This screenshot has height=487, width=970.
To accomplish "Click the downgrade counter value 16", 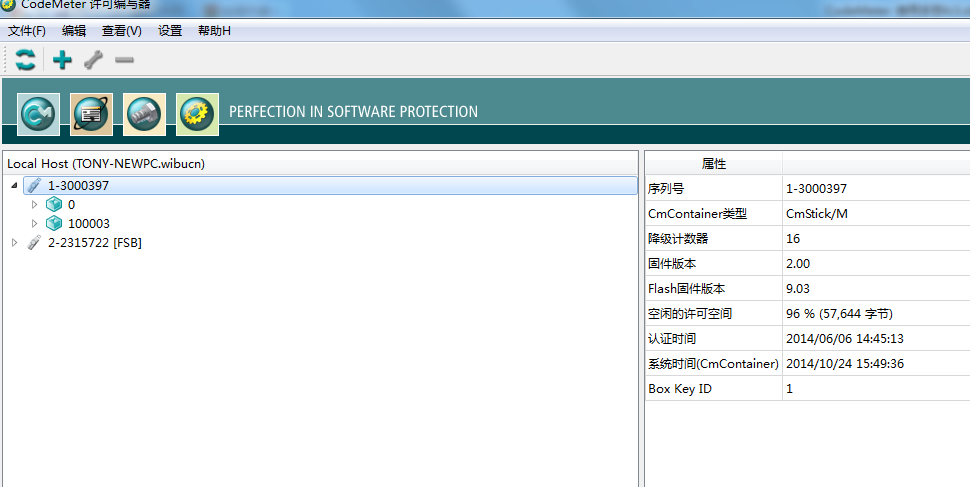I will click(793, 238).
